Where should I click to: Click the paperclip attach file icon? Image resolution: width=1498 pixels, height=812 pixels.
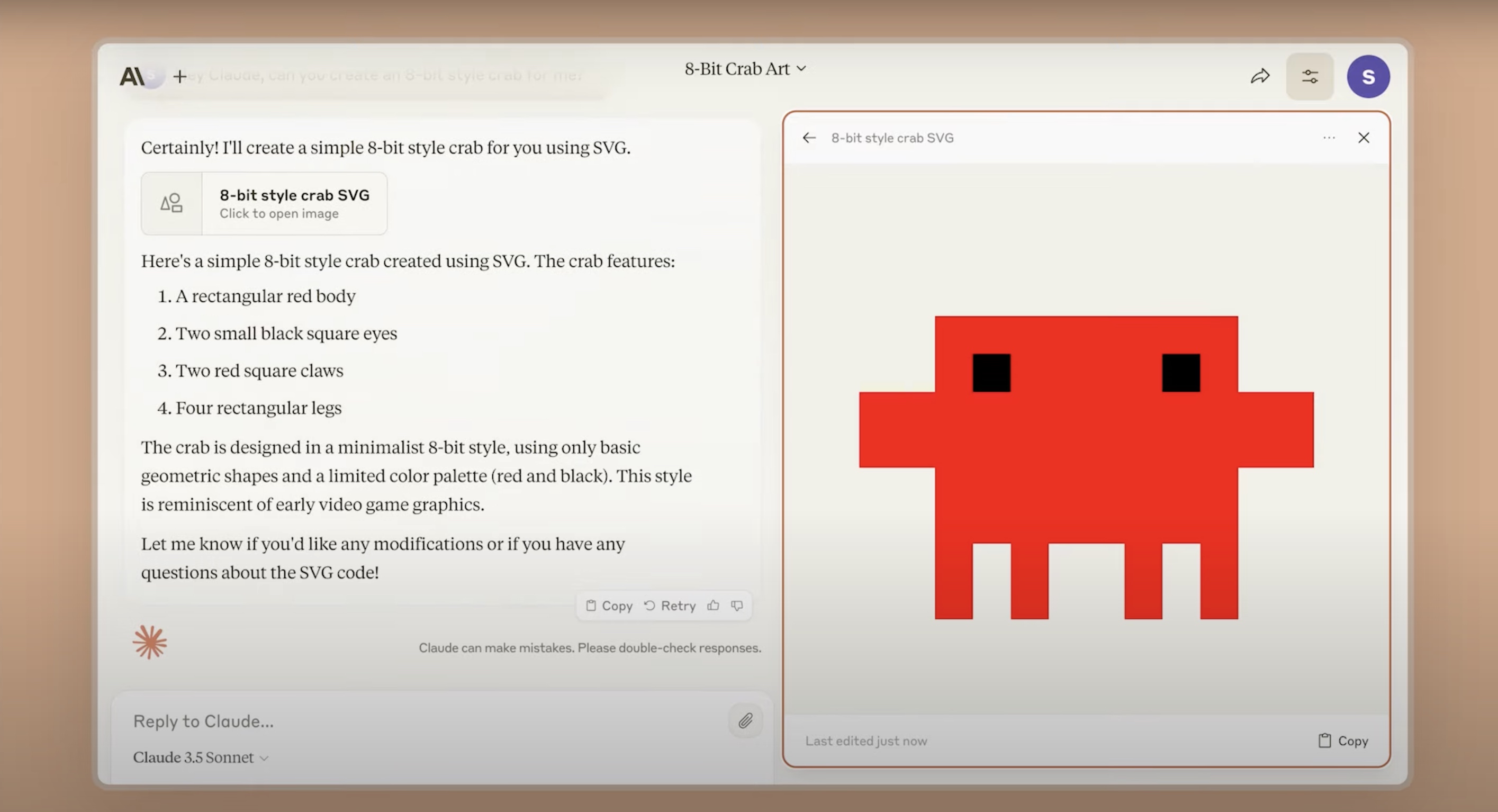point(745,720)
